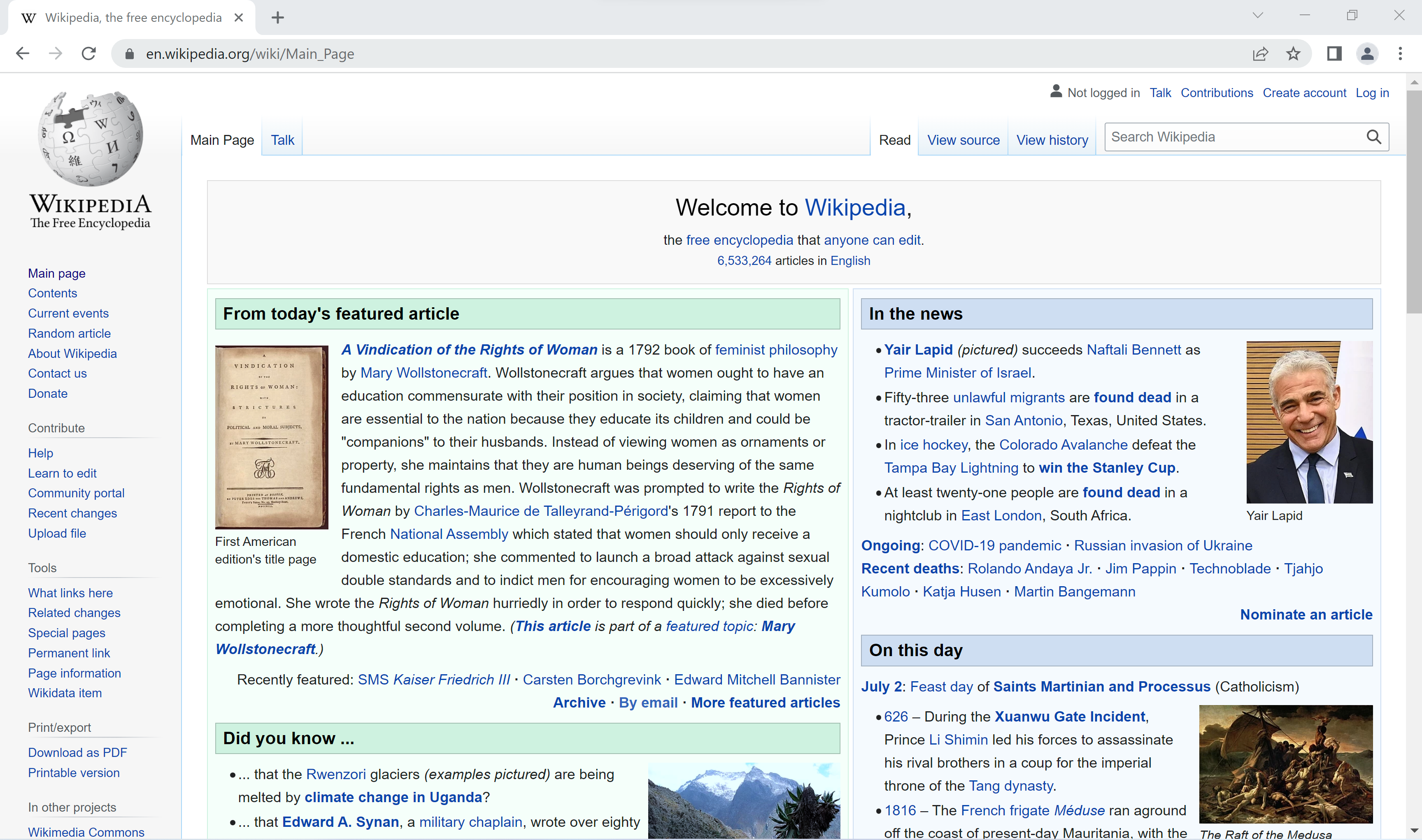The height and width of the screenshot is (840, 1422).
Task: Open the browser side panel icon
Action: click(x=1334, y=54)
